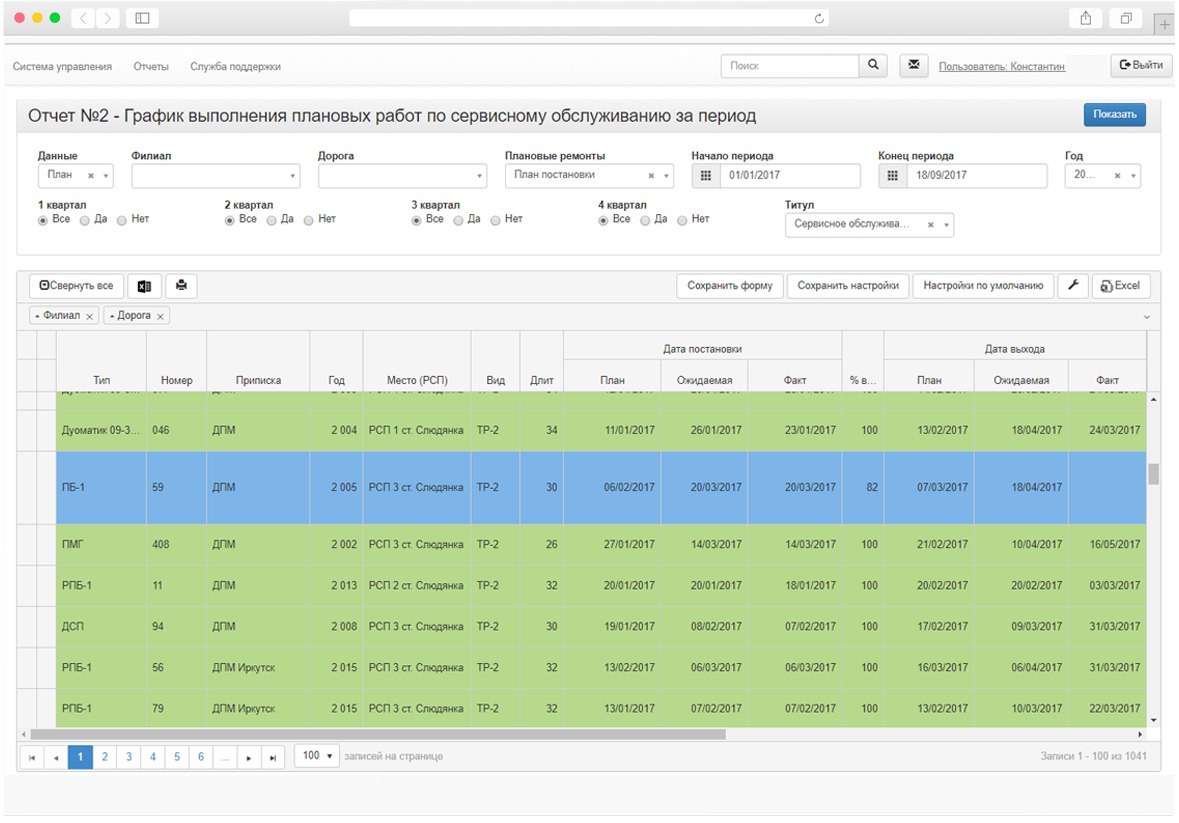
Task: Select Да for 4 квартал
Action: point(645,220)
